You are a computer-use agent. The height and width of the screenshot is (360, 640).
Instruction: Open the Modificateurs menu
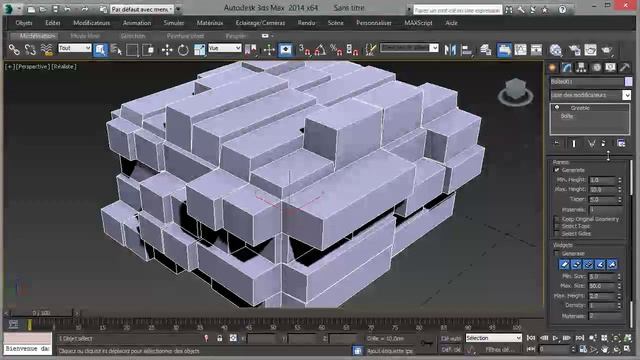coord(92,23)
